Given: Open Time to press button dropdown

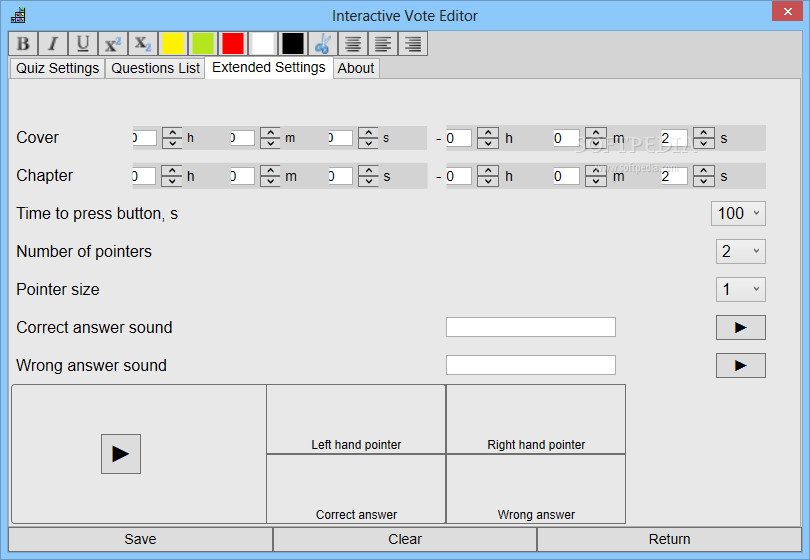Looking at the screenshot, I should (738, 213).
